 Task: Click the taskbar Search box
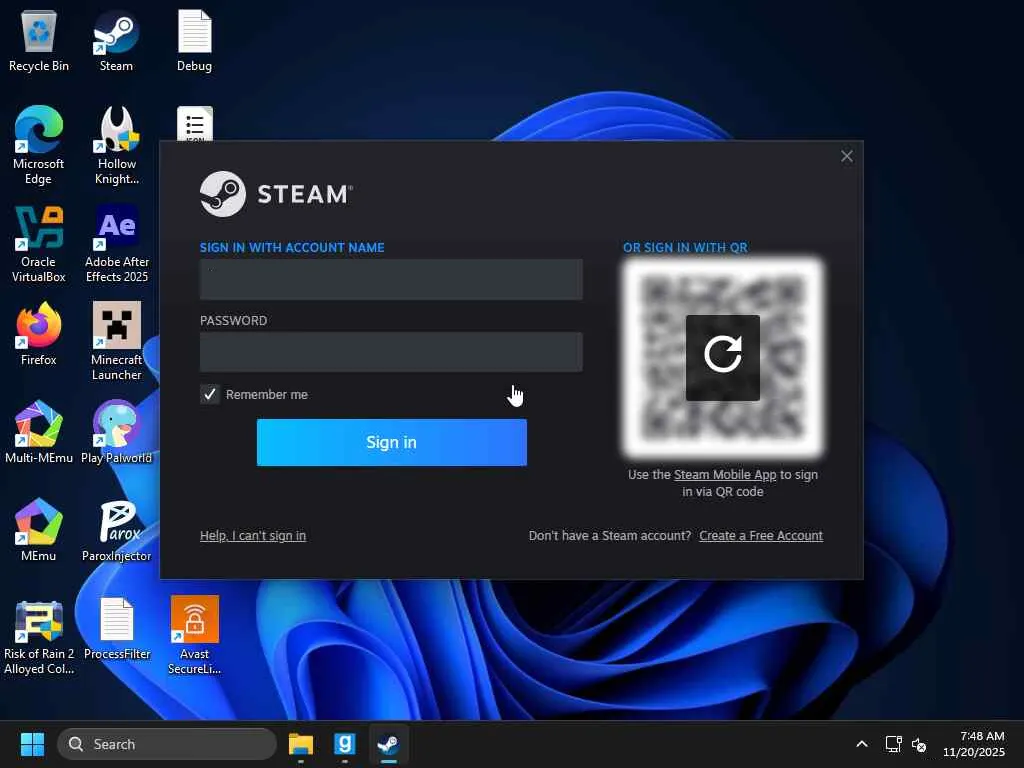pos(167,744)
